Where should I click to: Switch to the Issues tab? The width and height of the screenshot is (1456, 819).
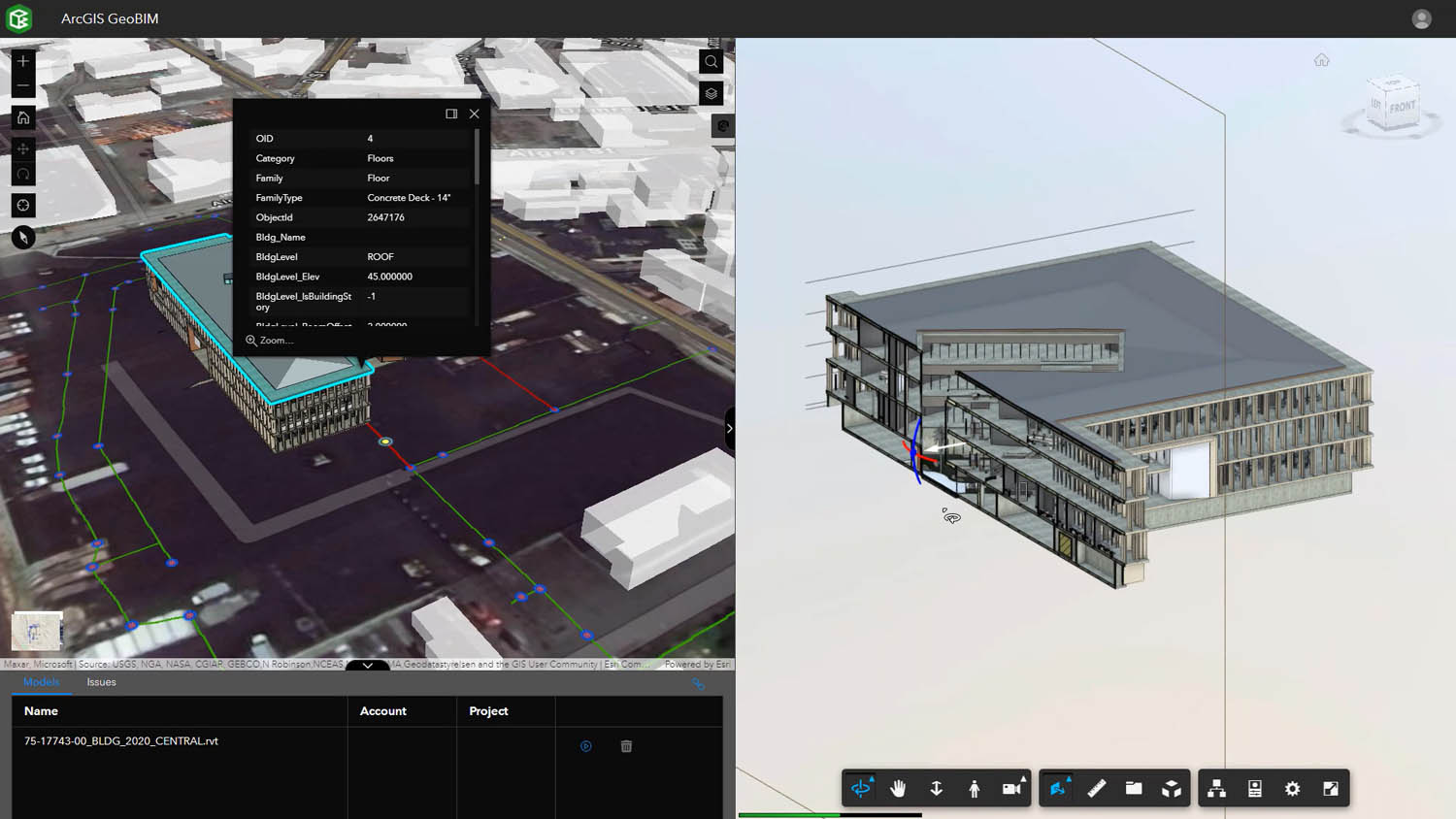[101, 682]
